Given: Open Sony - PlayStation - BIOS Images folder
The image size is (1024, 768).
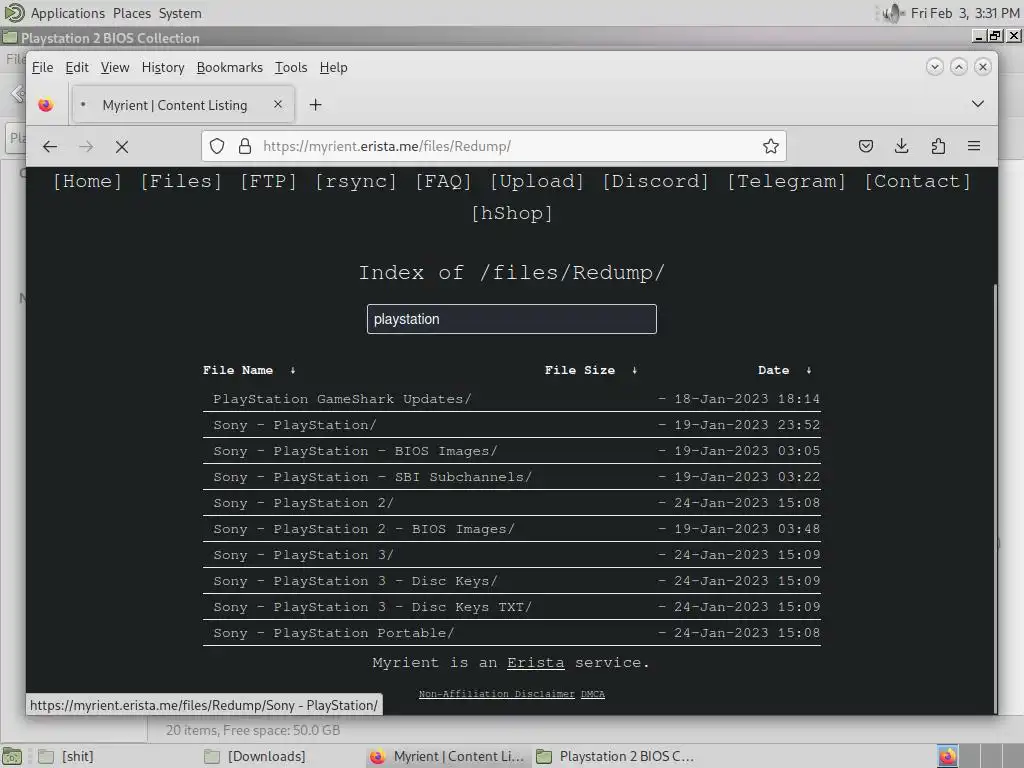Looking at the screenshot, I should click(x=355, y=451).
